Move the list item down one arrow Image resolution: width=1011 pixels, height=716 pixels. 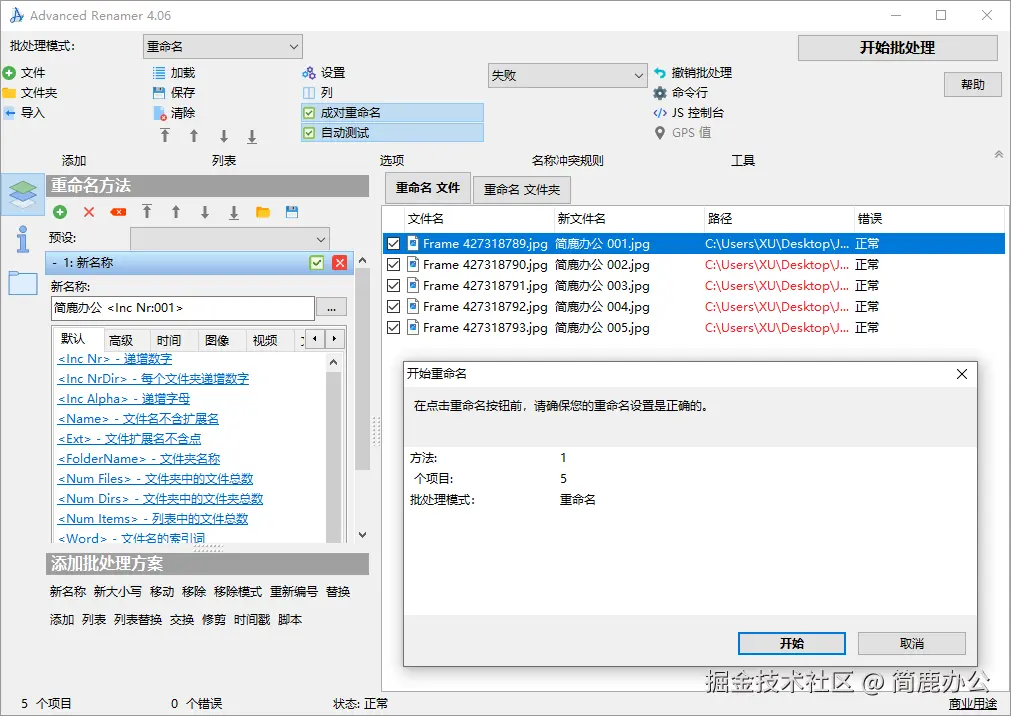pyautogui.click(x=224, y=135)
